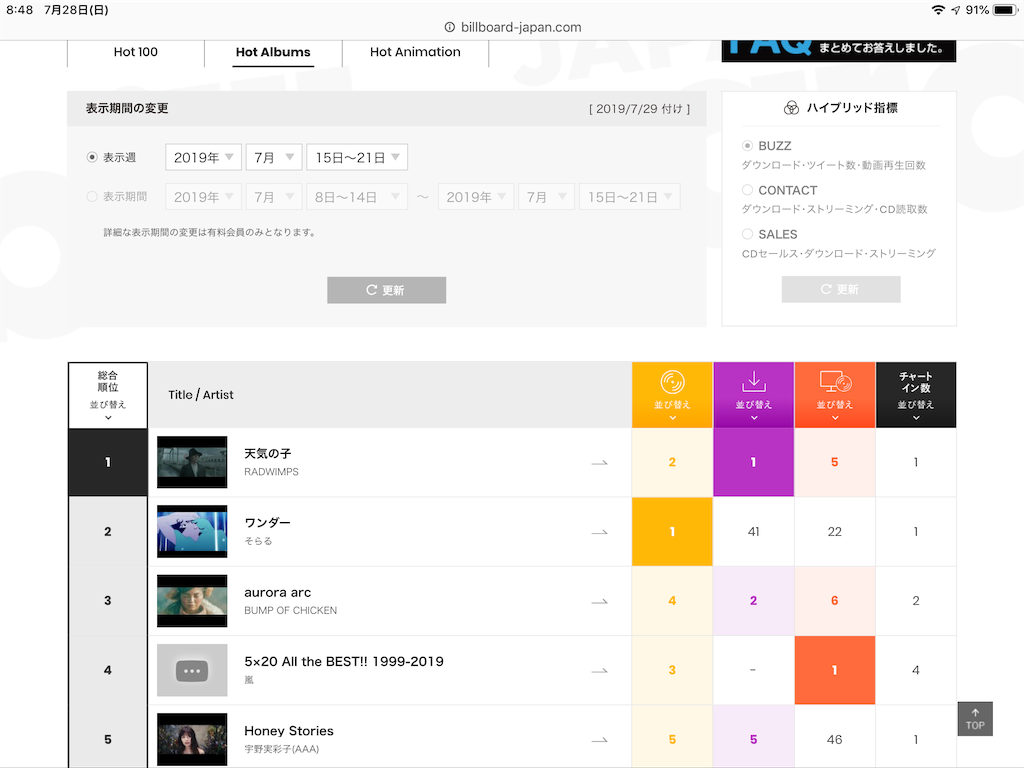Screen dimensions: 1024x768
Task: Open the 天気の子 video thumbnail
Action: pyautogui.click(x=192, y=462)
